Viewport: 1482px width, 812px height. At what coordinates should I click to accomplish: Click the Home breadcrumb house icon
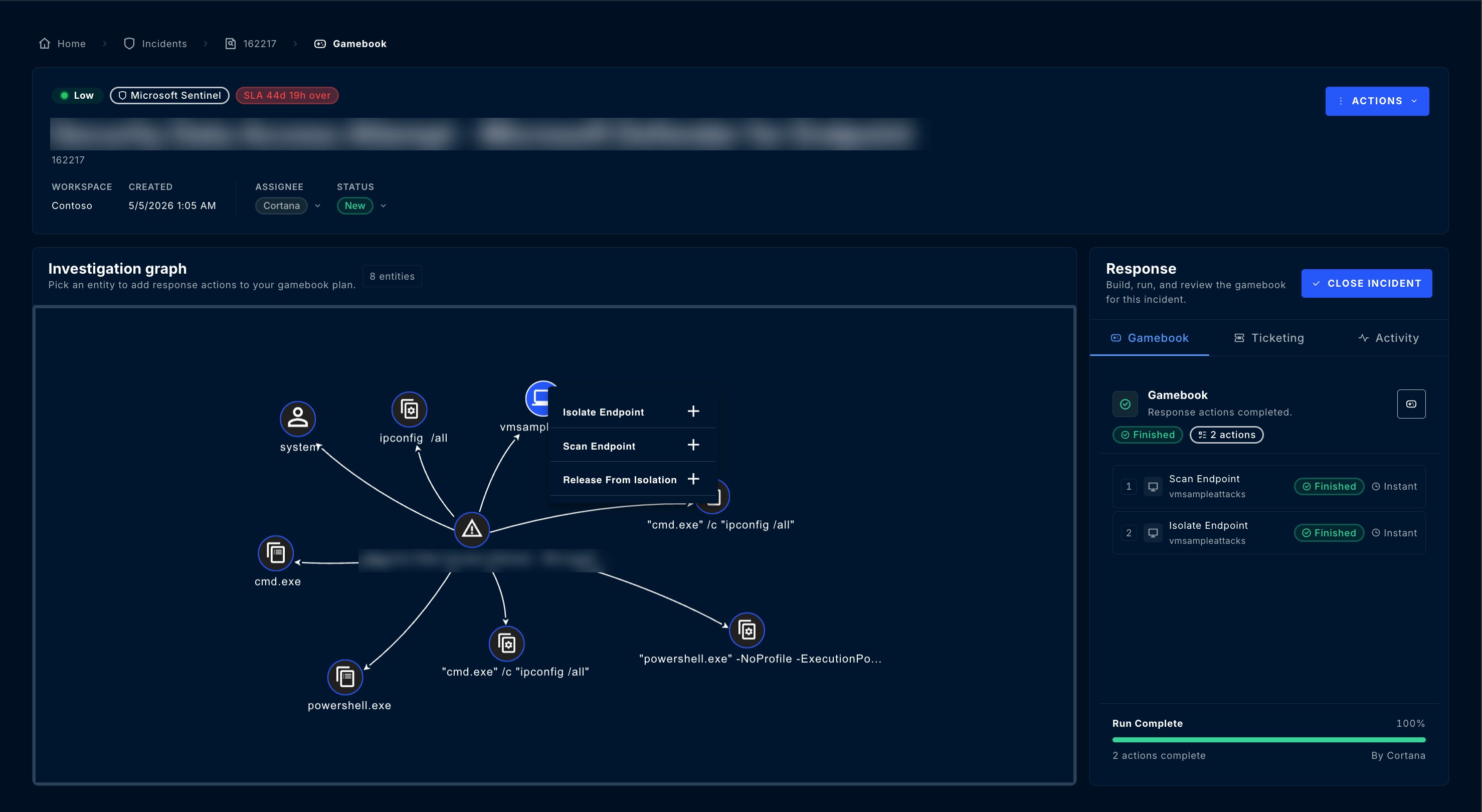click(44, 44)
